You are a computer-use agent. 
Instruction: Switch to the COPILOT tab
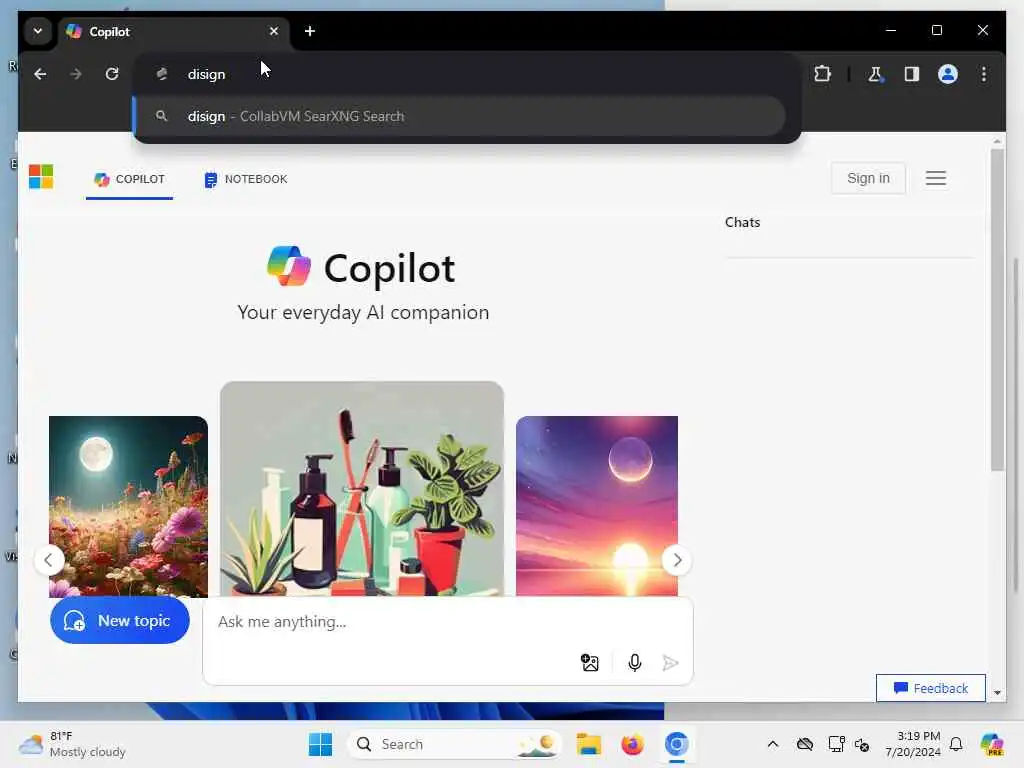pyautogui.click(x=129, y=179)
